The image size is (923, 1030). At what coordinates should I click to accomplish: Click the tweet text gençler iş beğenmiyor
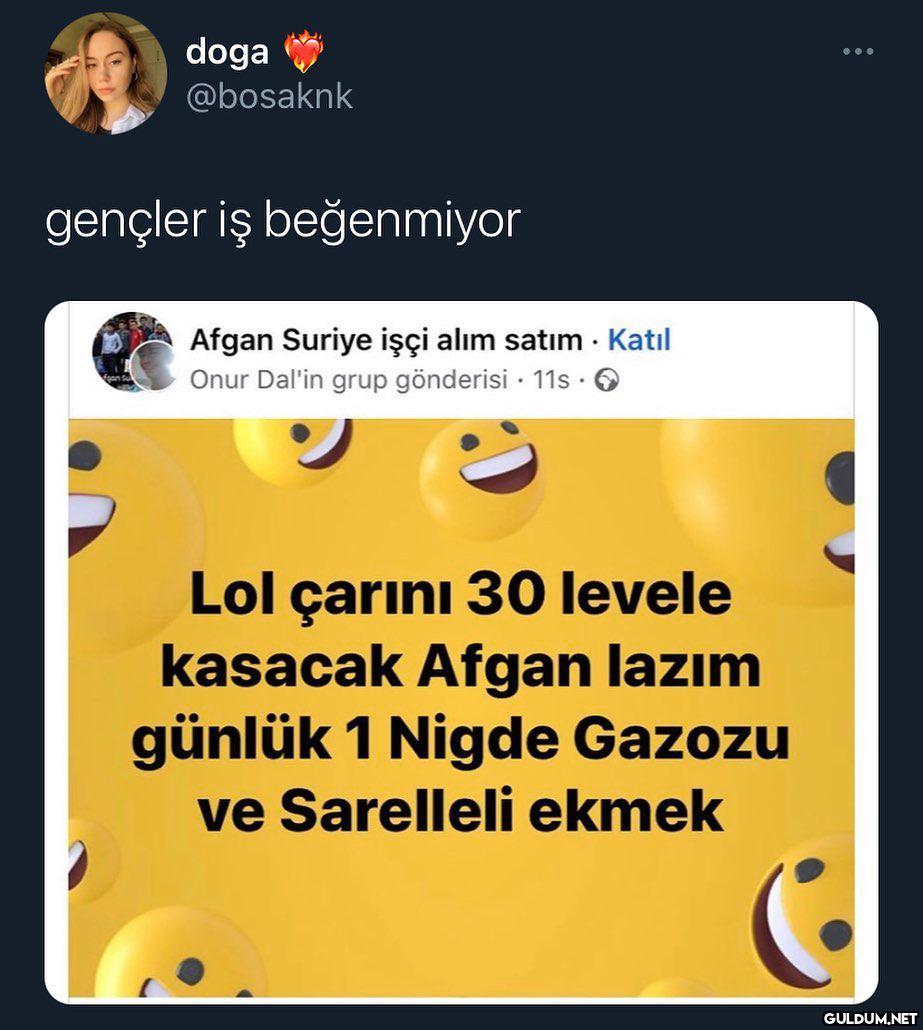pyautogui.click(x=282, y=221)
